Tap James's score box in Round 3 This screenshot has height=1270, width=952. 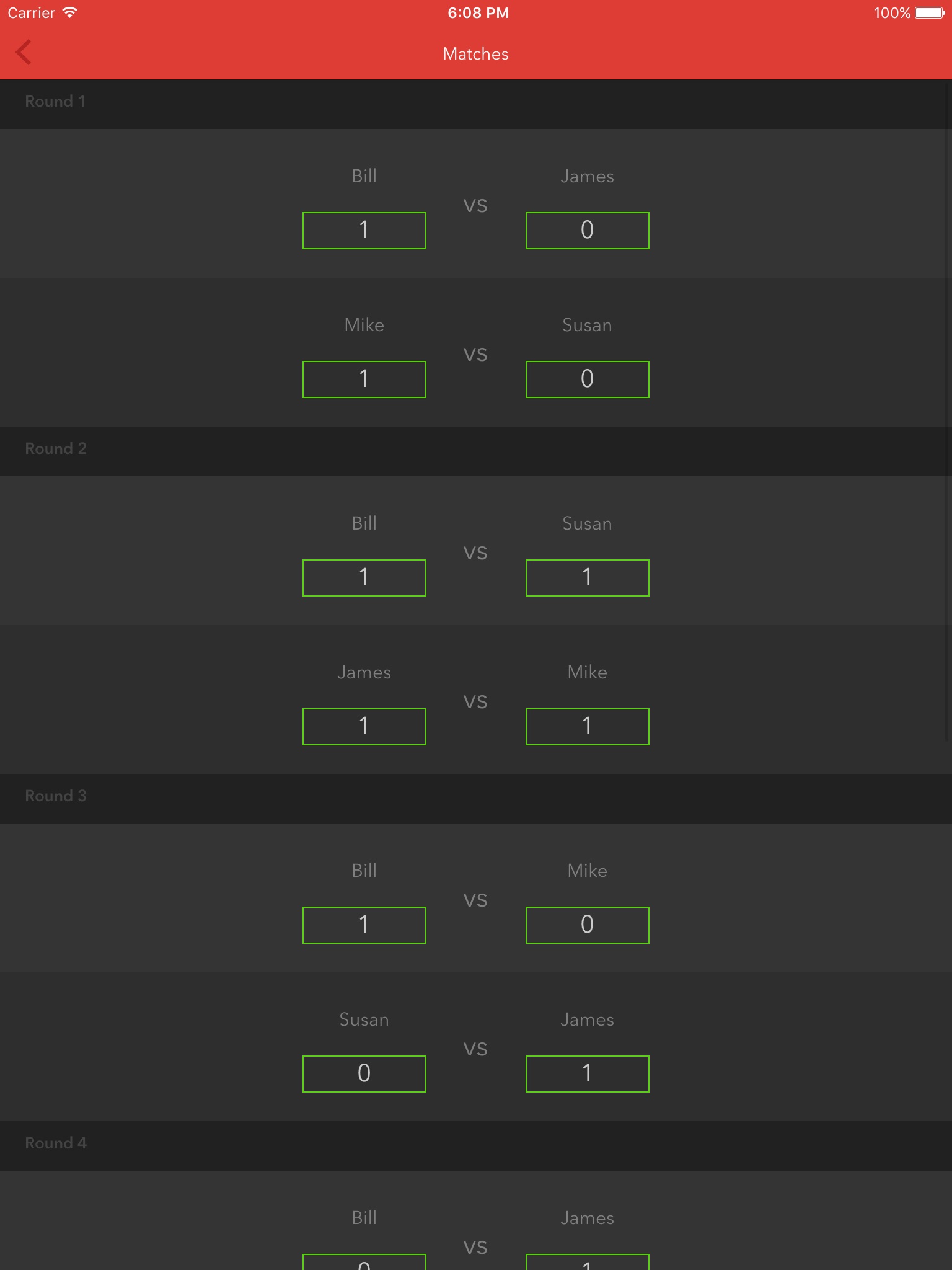pyautogui.click(x=587, y=1074)
